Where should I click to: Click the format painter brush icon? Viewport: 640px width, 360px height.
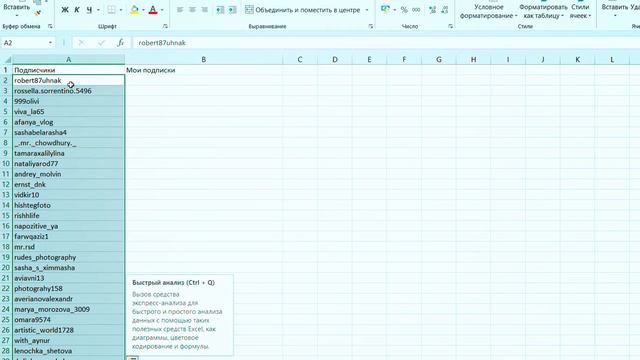click(x=38, y=13)
